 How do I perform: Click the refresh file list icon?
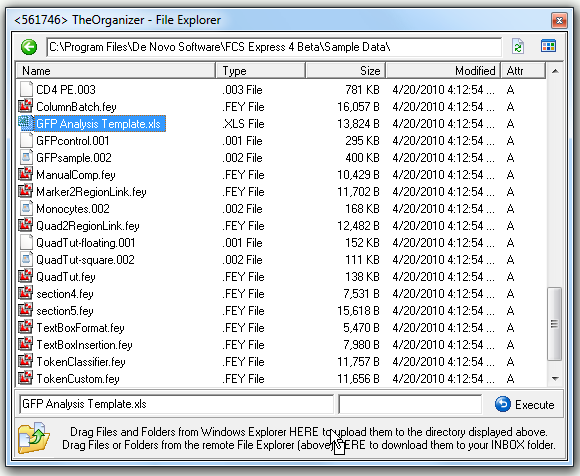click(x=518, y=47)
